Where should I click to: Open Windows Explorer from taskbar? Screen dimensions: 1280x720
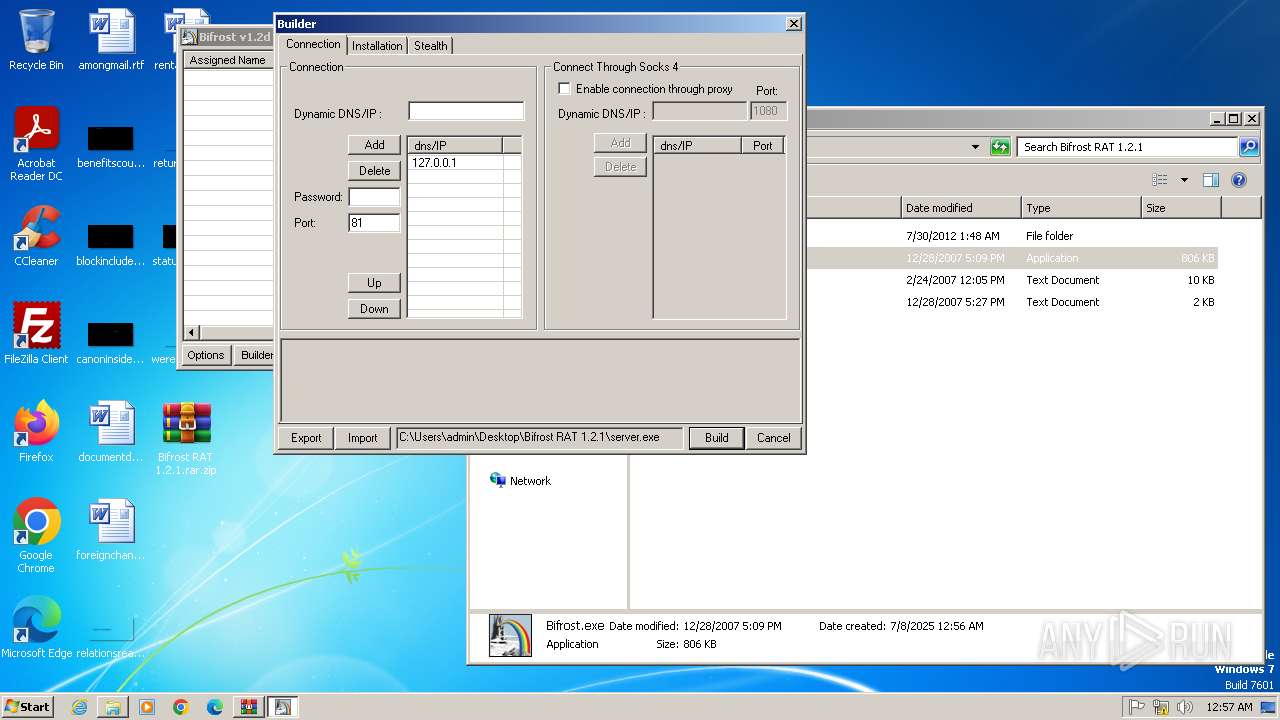click(x=113, y=707)
